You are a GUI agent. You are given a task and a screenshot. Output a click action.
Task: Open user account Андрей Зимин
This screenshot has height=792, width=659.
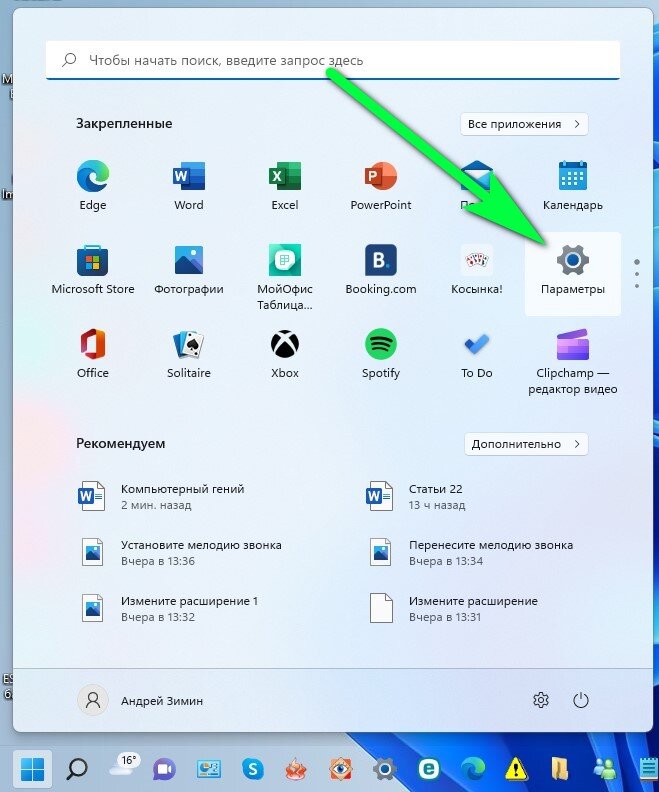(x=140, y=701)
